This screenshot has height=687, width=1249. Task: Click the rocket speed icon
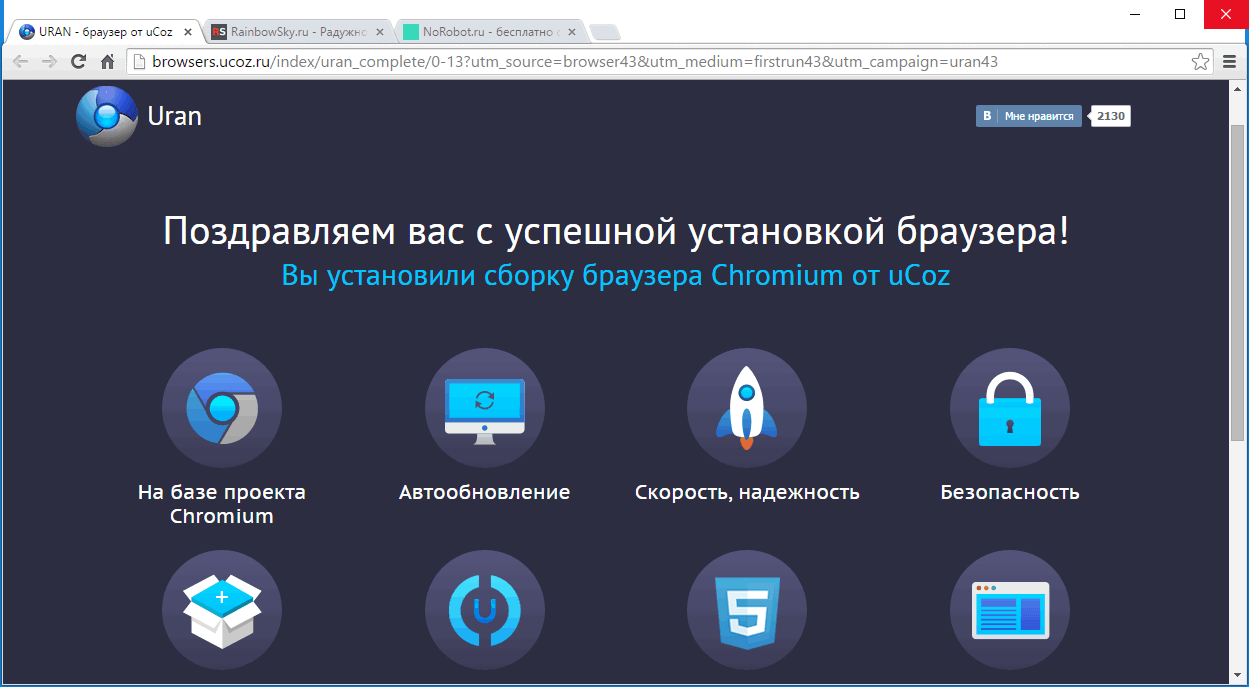747,408
